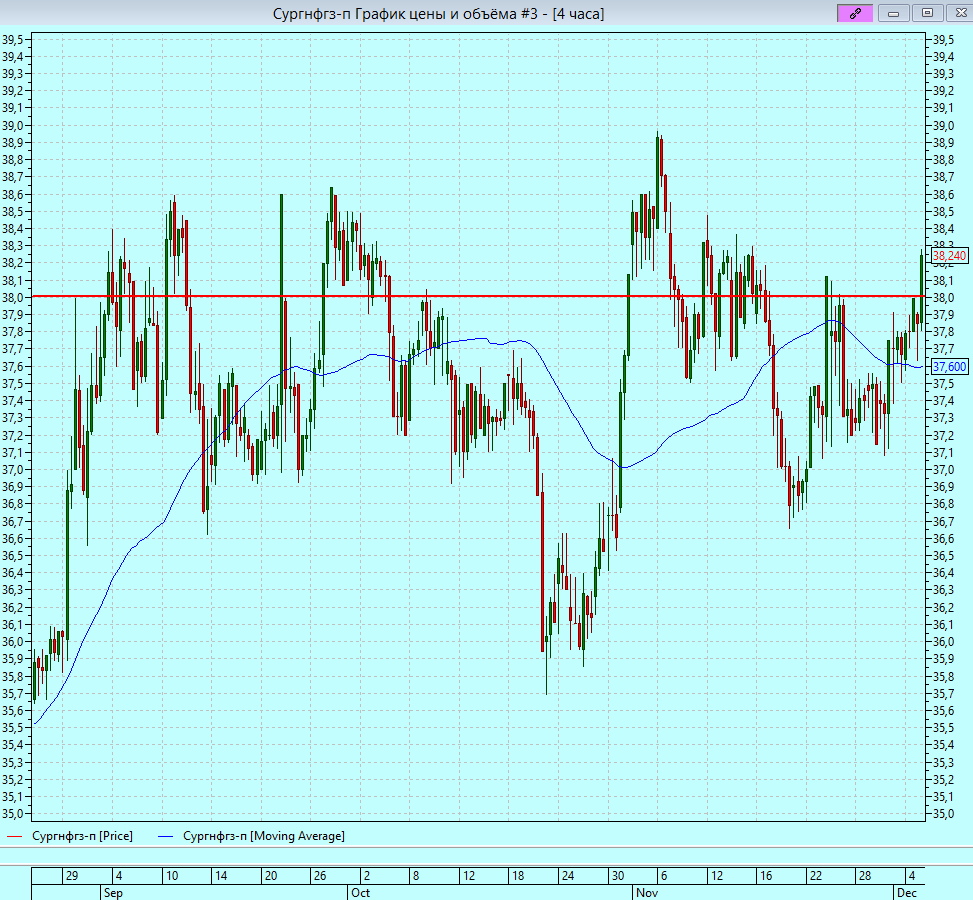Click the date label 26 on the time axis
This screenshot has width=973, height=900.
click(320, 876)
